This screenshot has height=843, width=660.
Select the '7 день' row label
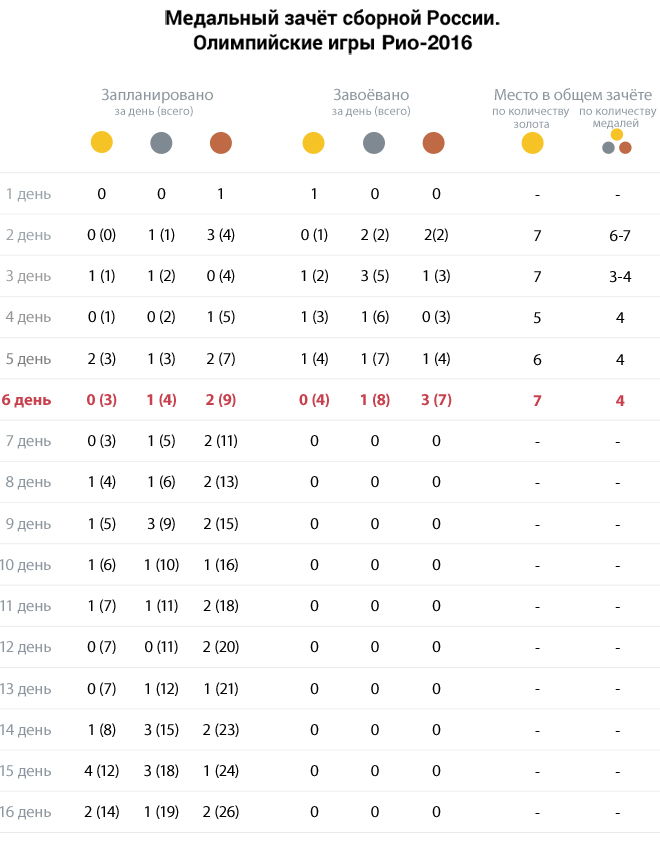click(28, 441)
